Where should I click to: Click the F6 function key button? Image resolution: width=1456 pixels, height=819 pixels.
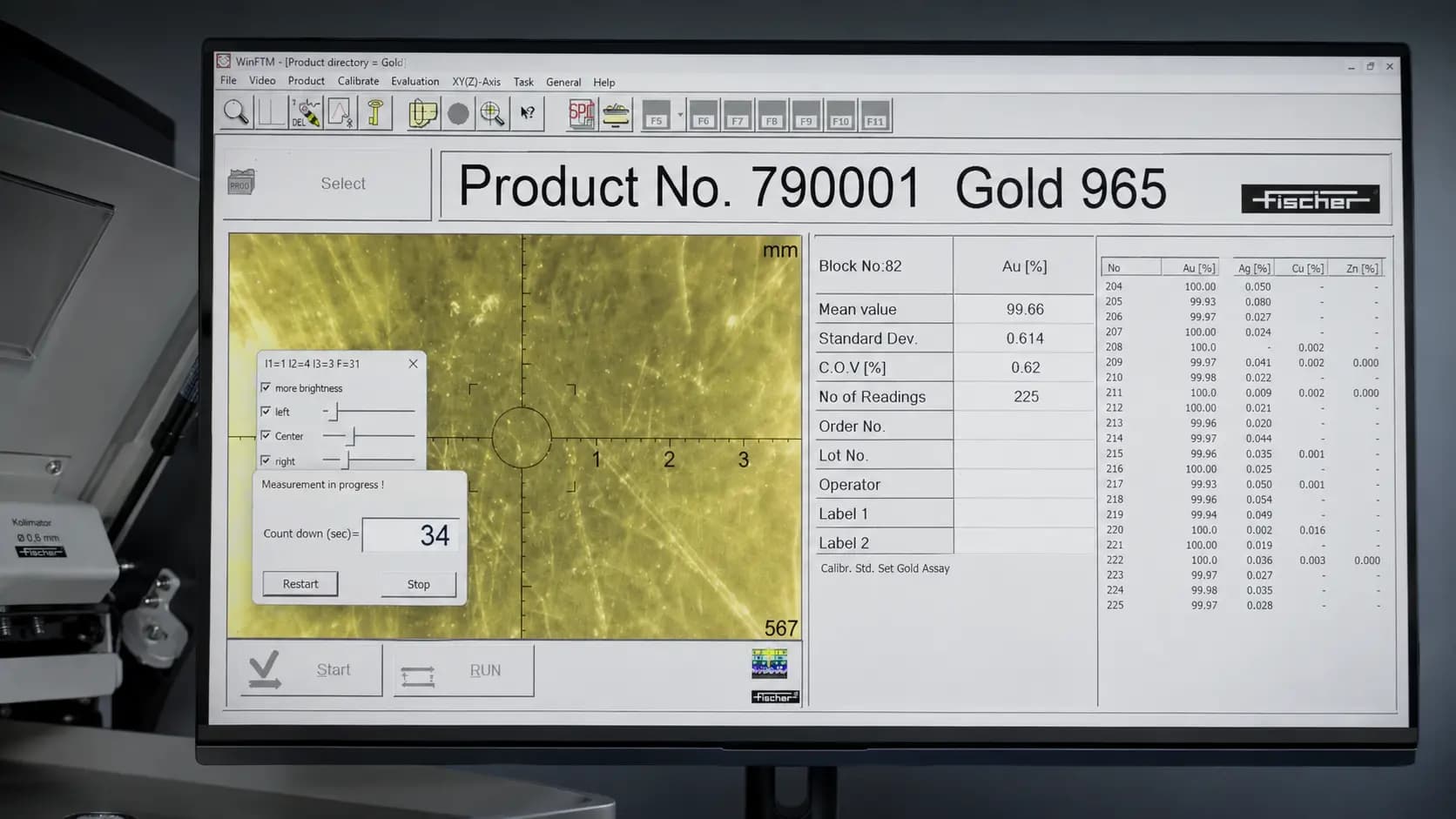pos(704,116)
